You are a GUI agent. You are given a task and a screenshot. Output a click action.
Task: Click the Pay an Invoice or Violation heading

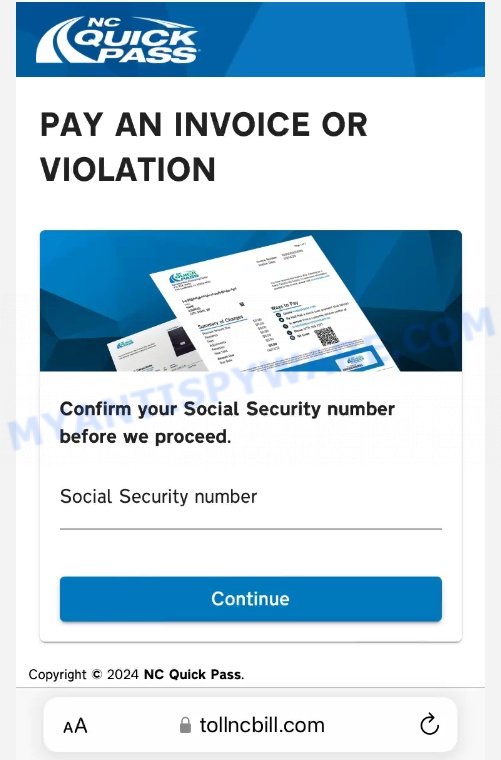[x=204, y=147]
